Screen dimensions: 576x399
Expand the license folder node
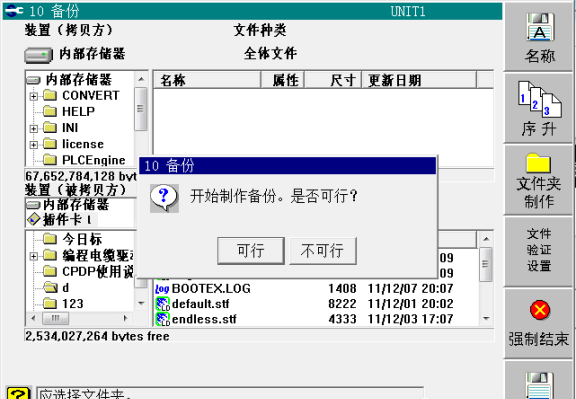[33, 144]
